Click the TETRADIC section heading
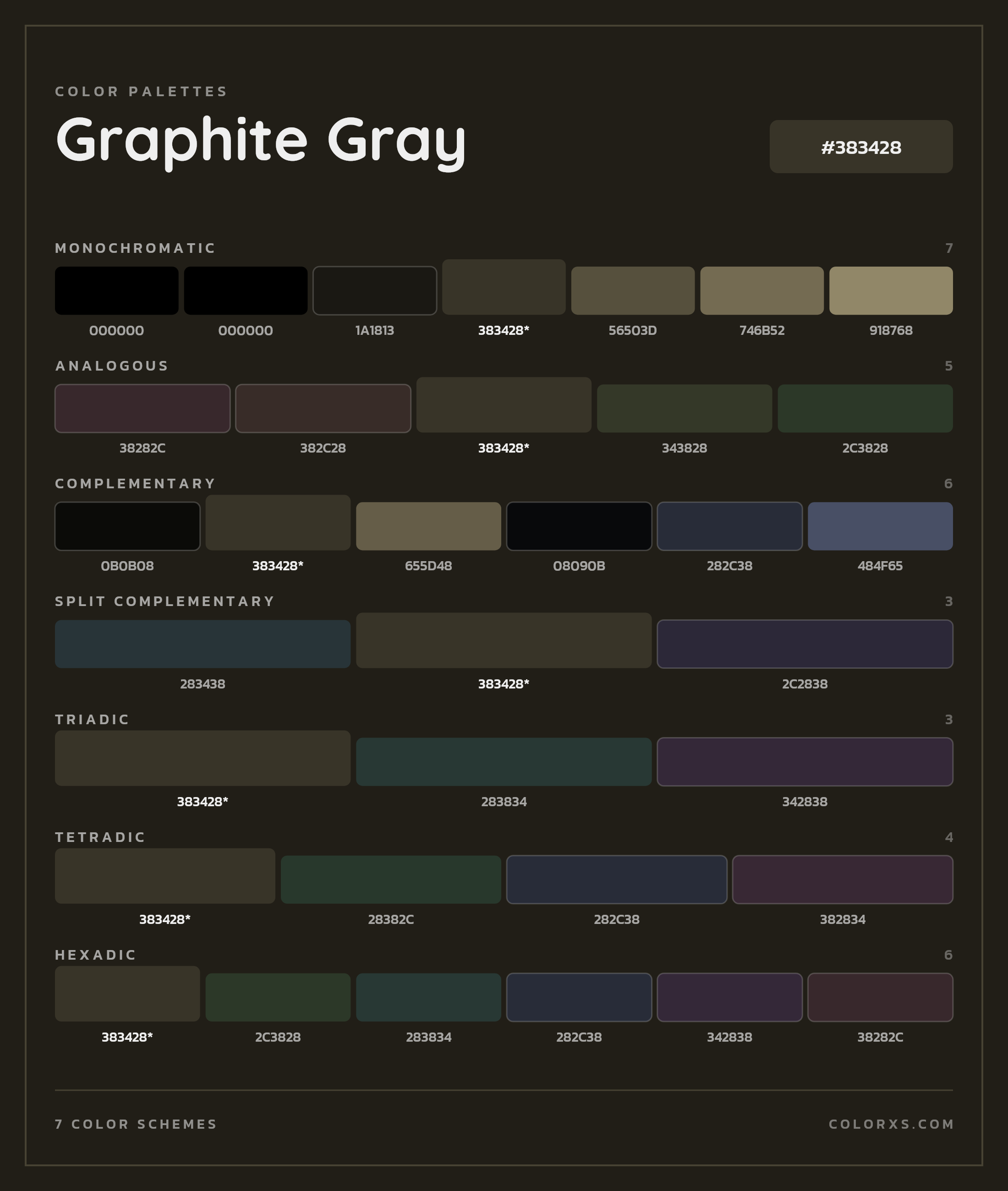The image size is (1008, 1191). [100, 837]
